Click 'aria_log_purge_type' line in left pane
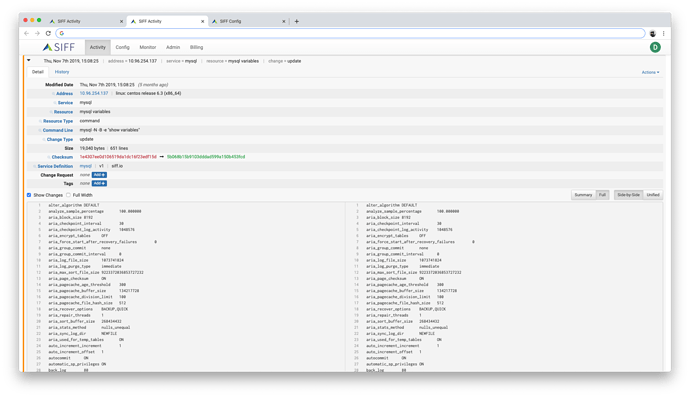690x396 pixels. tap(84, 266)
